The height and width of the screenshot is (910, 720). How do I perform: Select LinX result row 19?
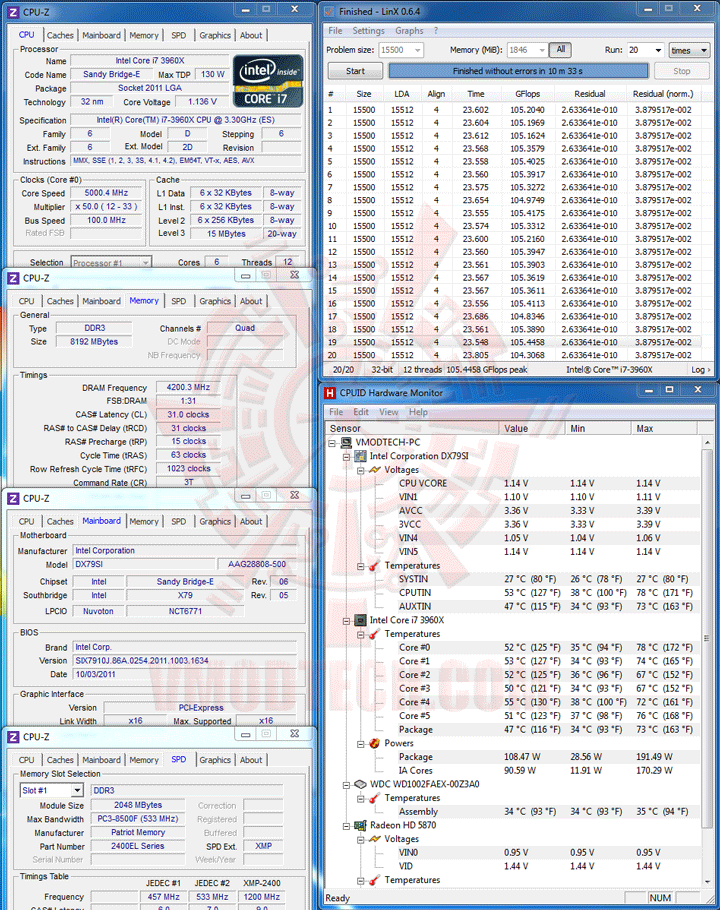click(513, 342)
